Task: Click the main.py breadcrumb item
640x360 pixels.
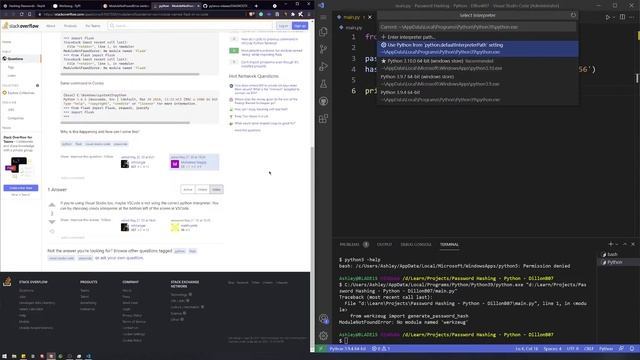Action: 353,28
